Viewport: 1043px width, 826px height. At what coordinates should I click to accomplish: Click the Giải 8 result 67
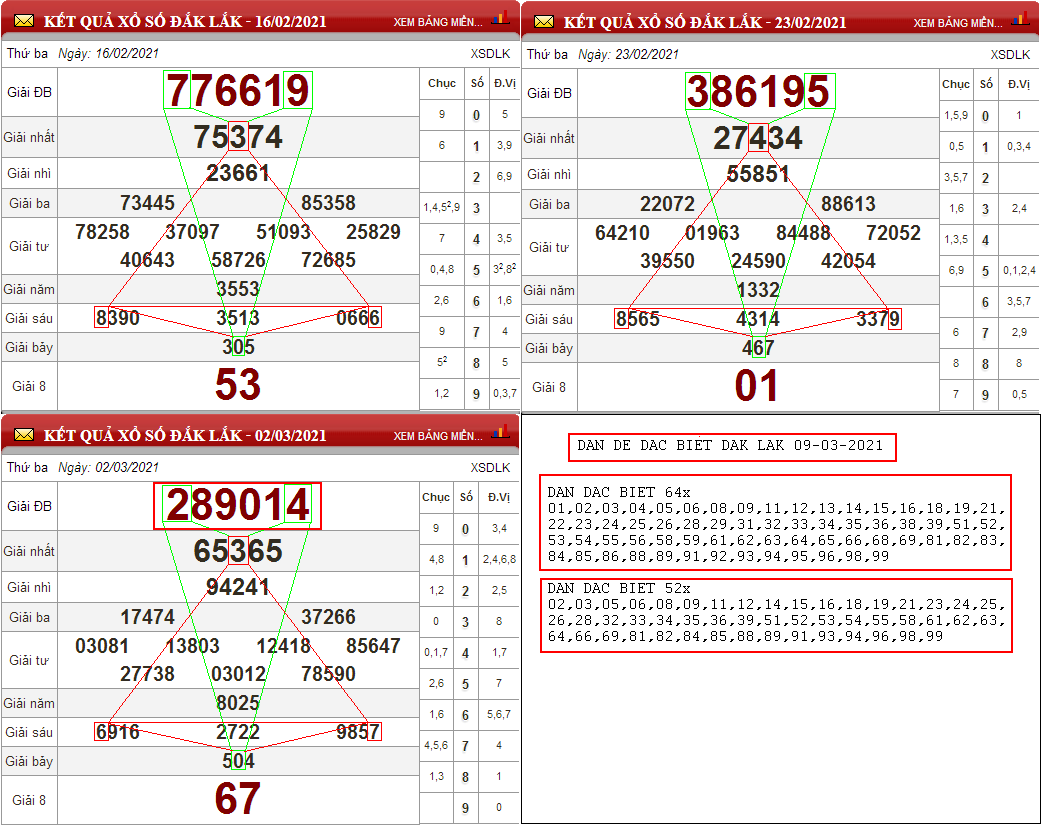[x=238, y=799]
